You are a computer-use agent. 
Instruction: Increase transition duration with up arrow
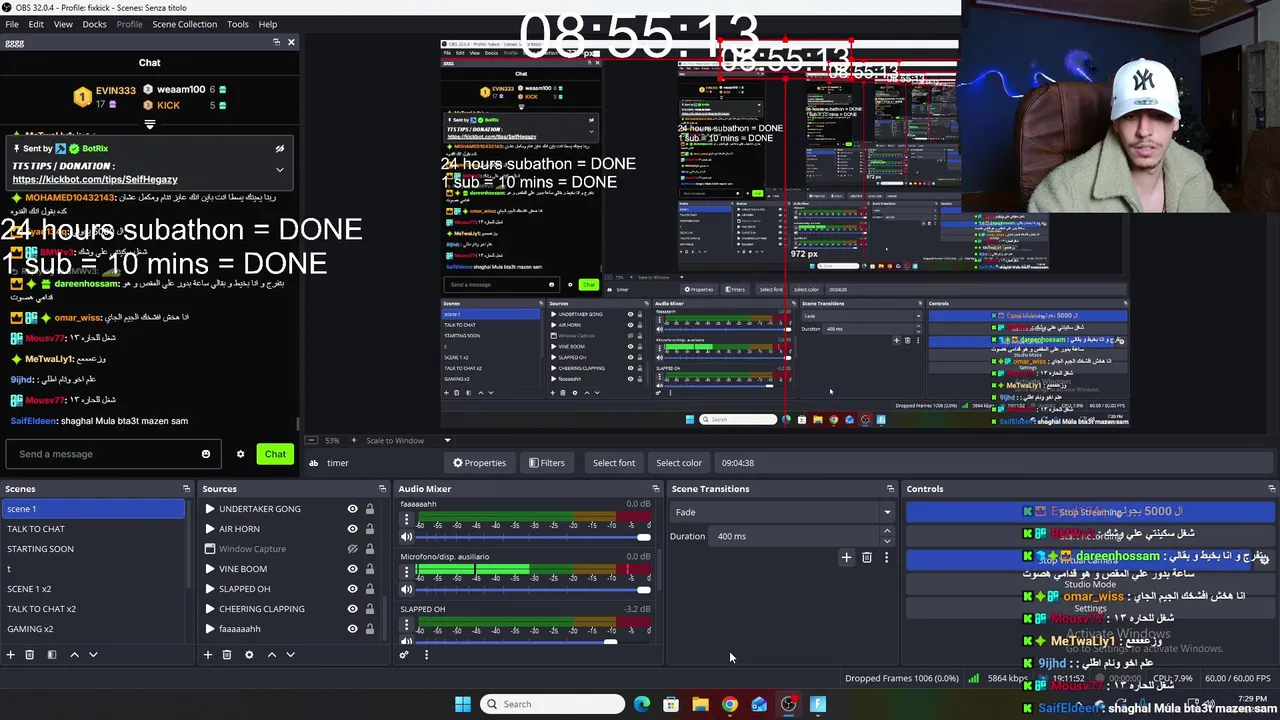(887, 532)
